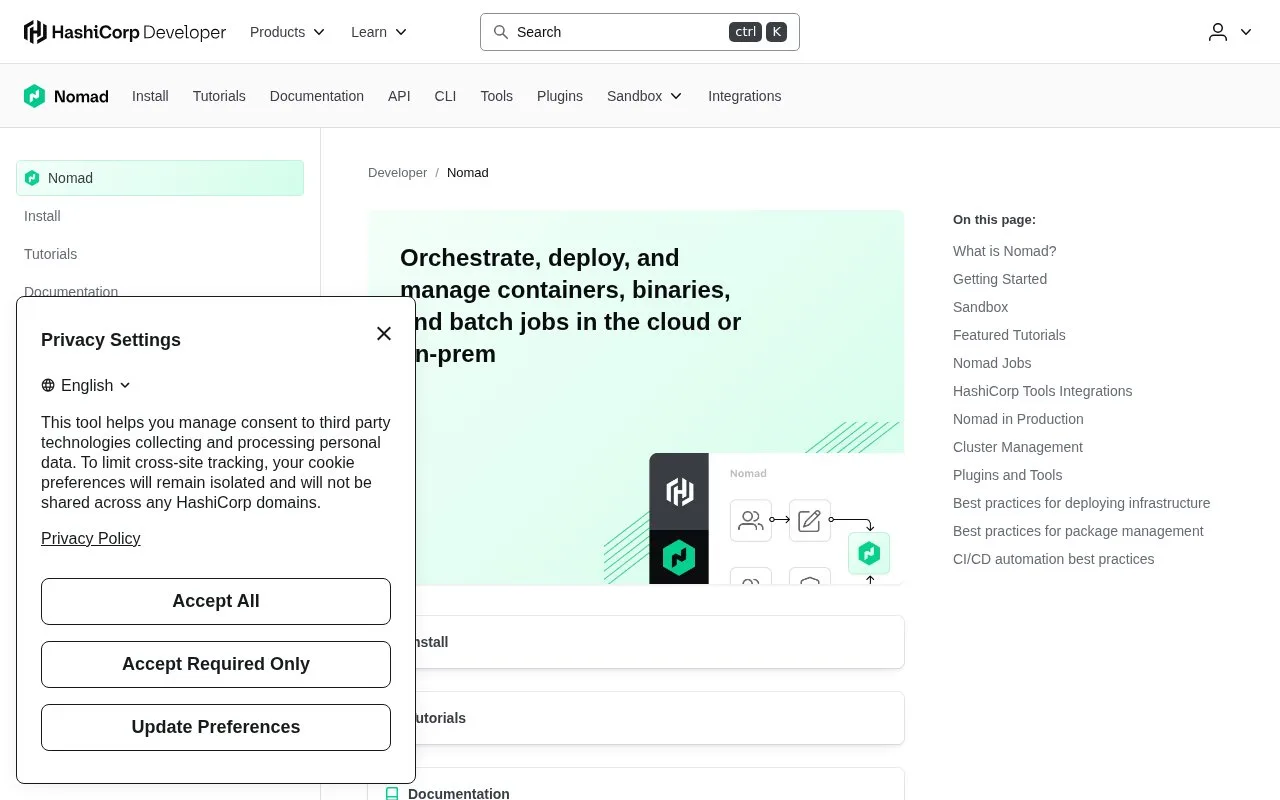Jump to What is Nomad? section
Viewport: 1280px width, 800px height.
pyautogui.click(x=1004, y=251)
